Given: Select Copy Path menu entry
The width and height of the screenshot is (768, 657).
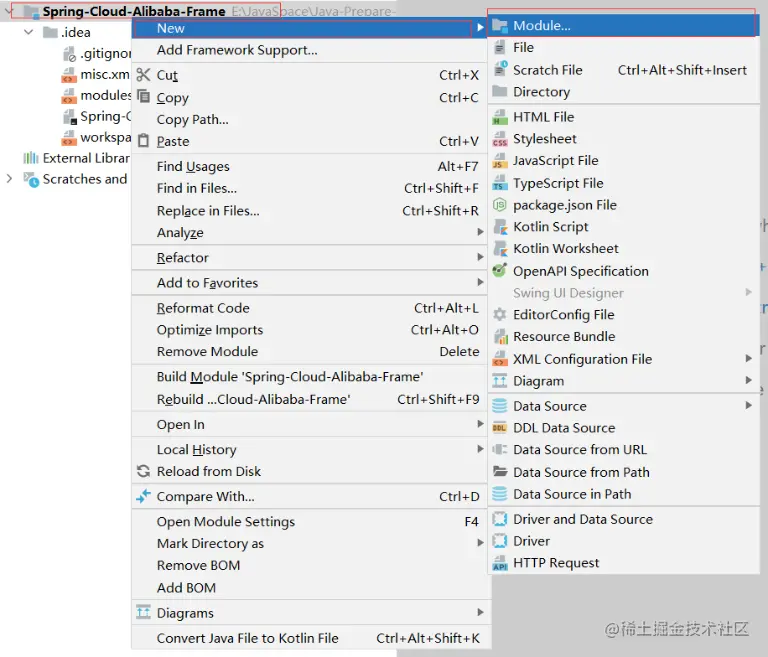Looking at the screenshot, I should [x=310, y=120].
